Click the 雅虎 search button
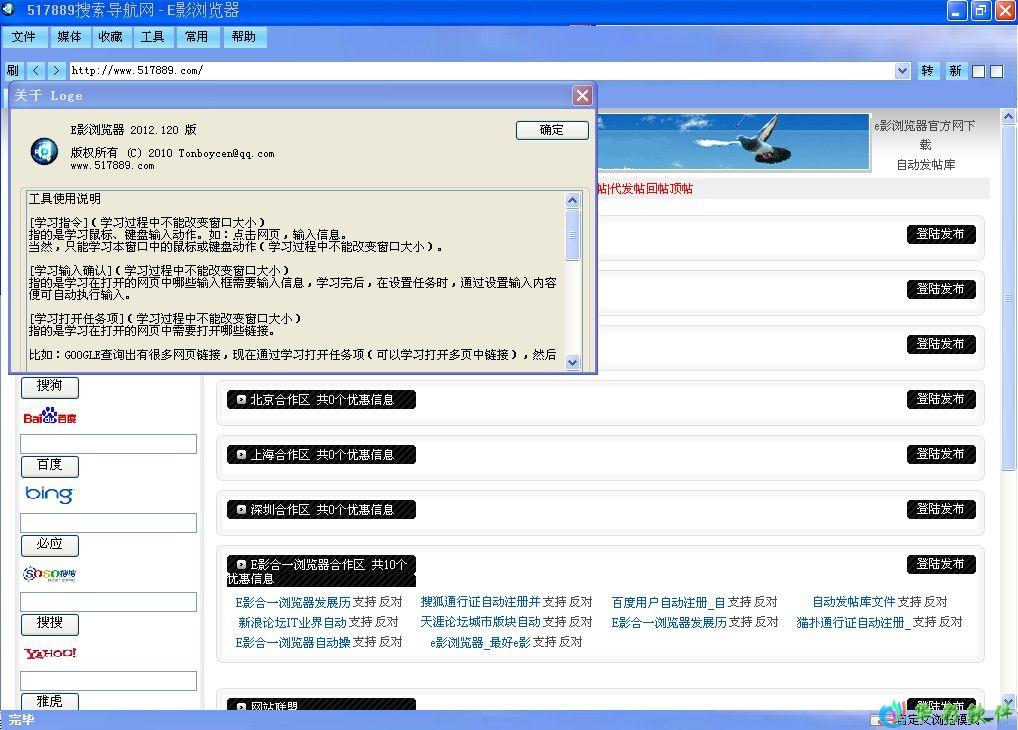The width and height of the screenshot is (1018, 730). point(49,701)
